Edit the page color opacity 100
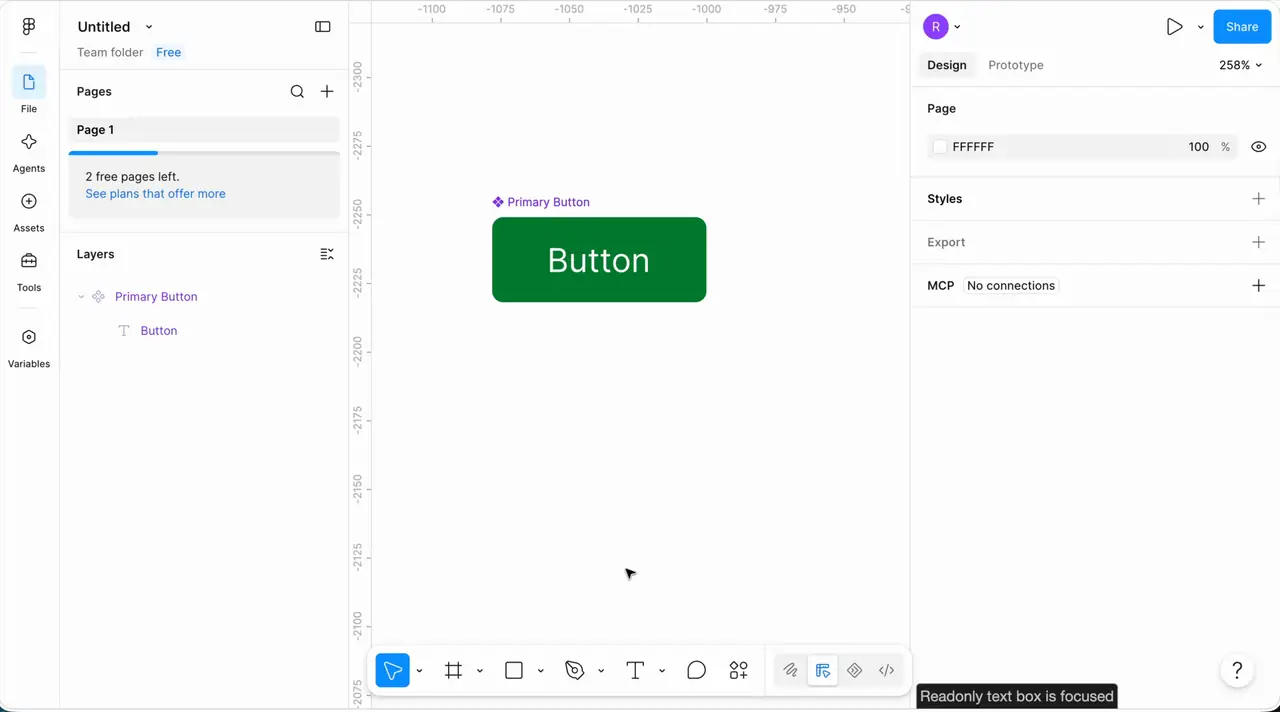Image resolution: width=1280 pixels, height=712 pixels. coord(1198,147)
